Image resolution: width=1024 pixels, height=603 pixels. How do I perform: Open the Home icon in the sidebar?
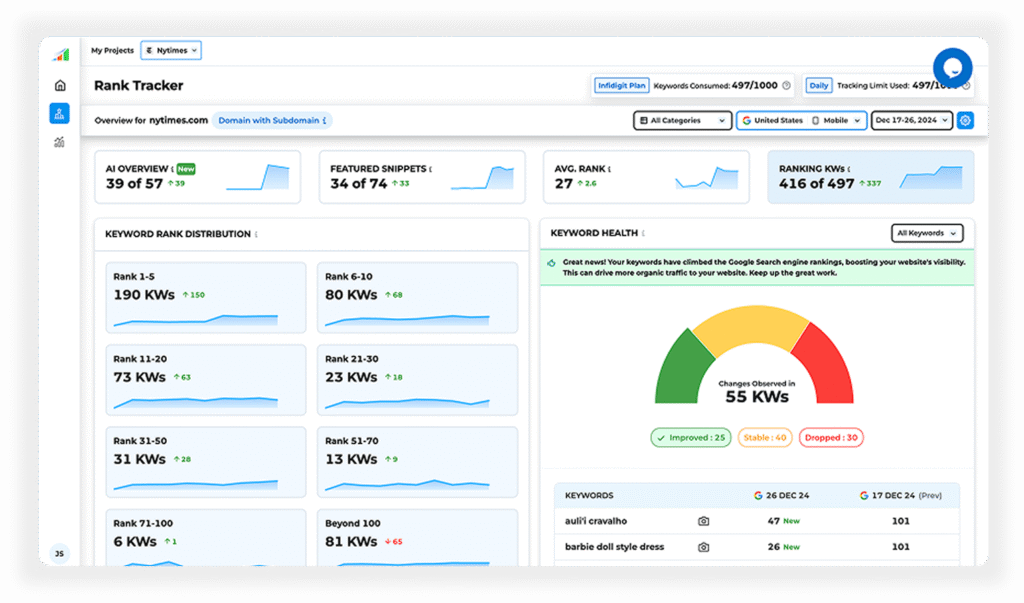click(60, 86)
